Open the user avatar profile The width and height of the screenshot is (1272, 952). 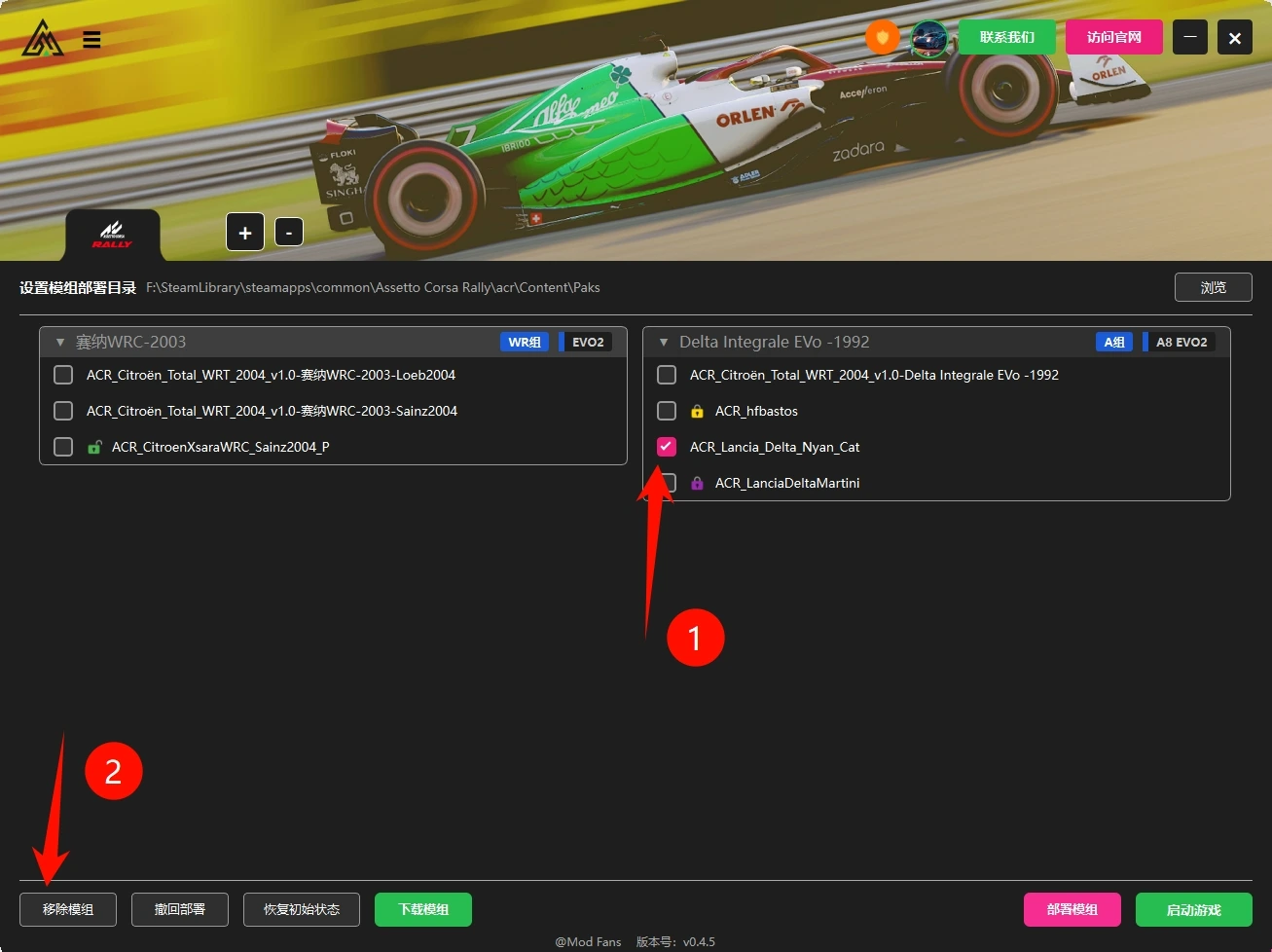click(x=928, y=38)
